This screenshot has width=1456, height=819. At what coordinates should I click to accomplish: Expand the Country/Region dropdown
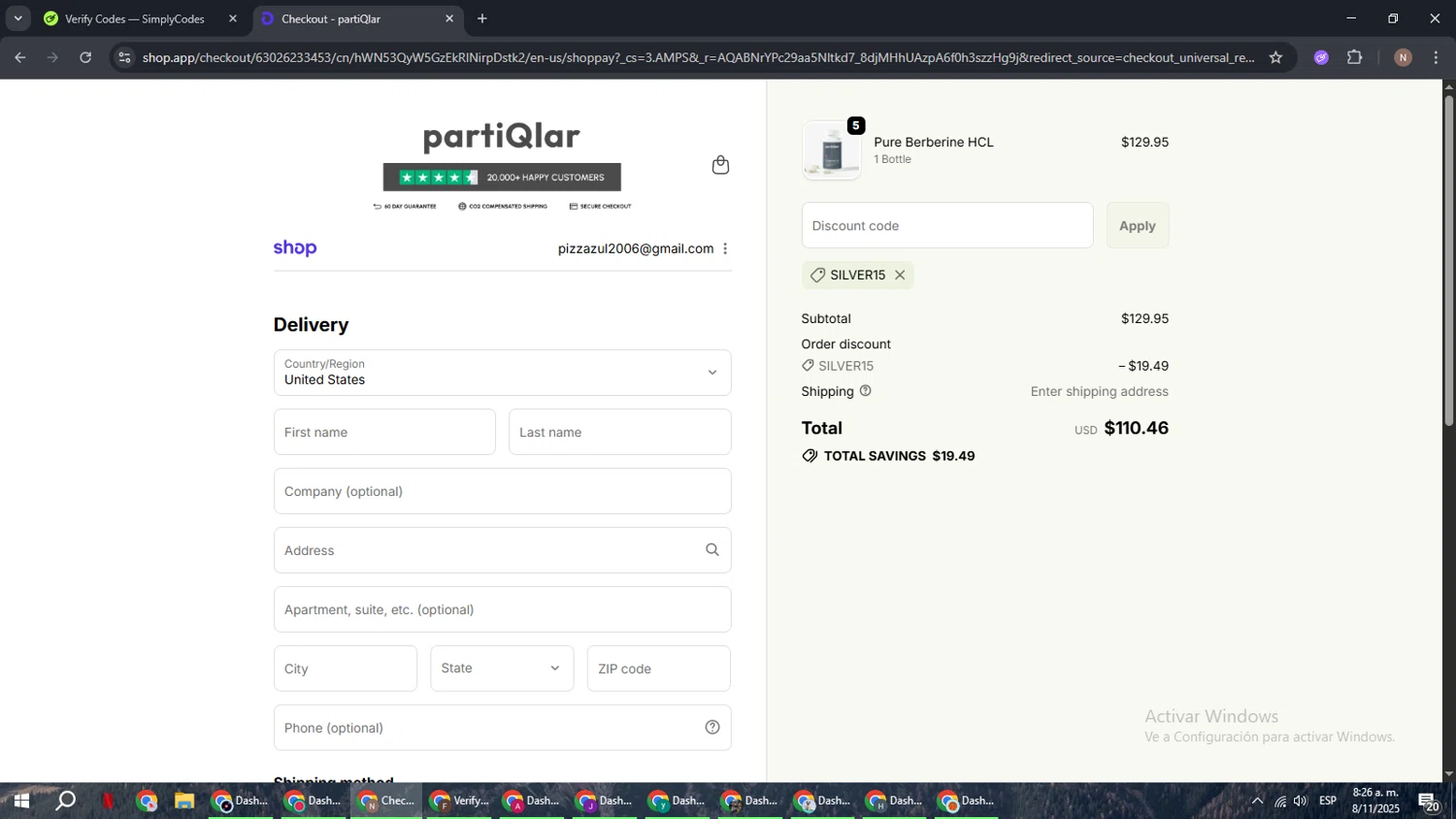[x=502, y=373]
